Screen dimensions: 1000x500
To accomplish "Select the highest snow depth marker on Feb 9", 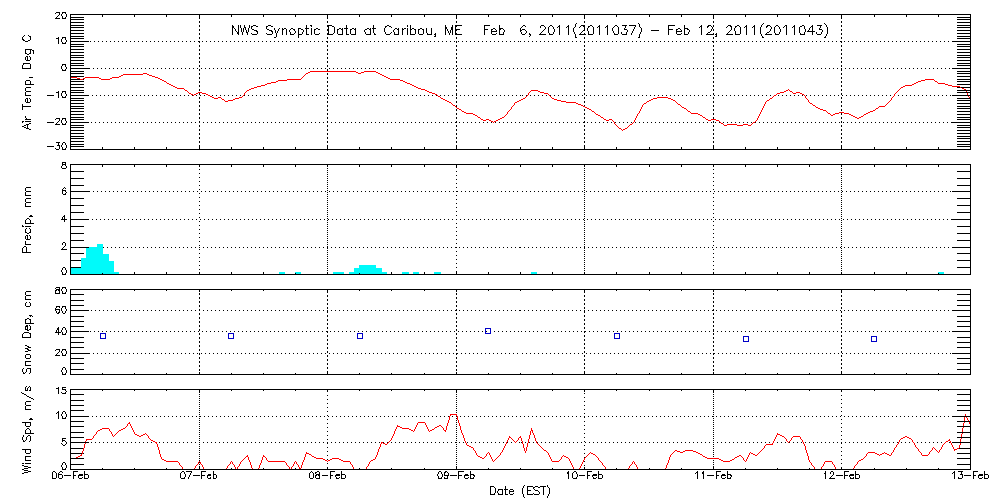I will pos(488,331).
